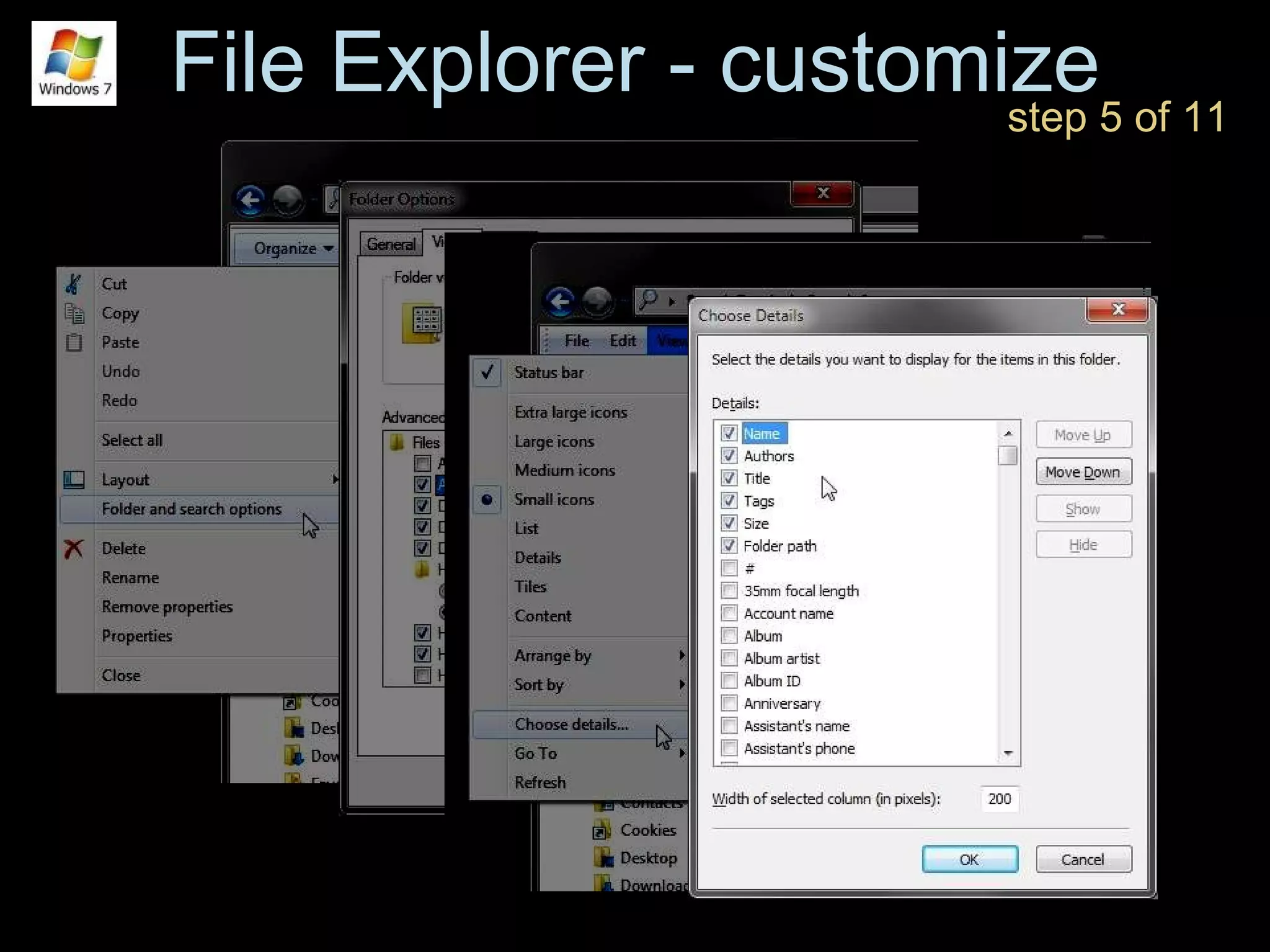Click the red X Delete icon

click(x=74, y=549)
